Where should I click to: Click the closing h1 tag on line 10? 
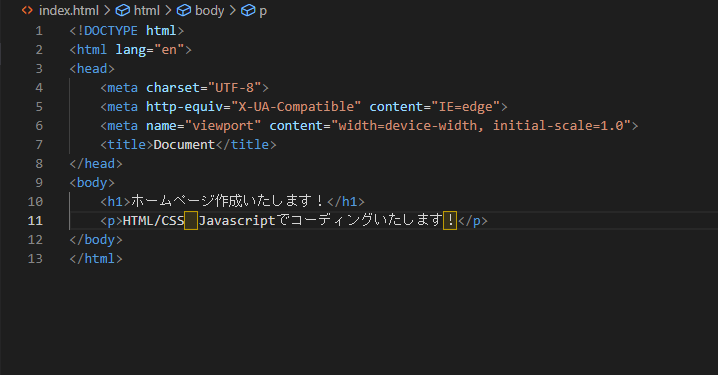[346, 201]
